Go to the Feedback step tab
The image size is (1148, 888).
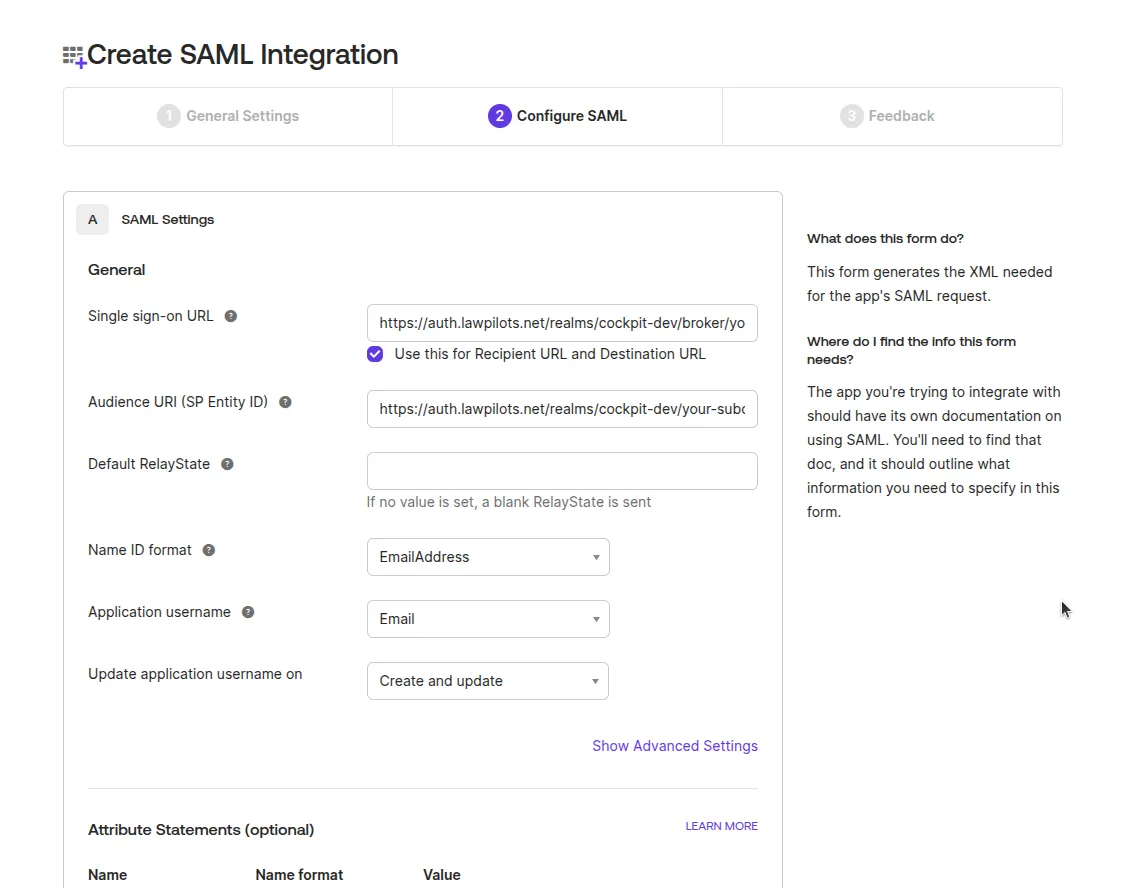point(892,116)
